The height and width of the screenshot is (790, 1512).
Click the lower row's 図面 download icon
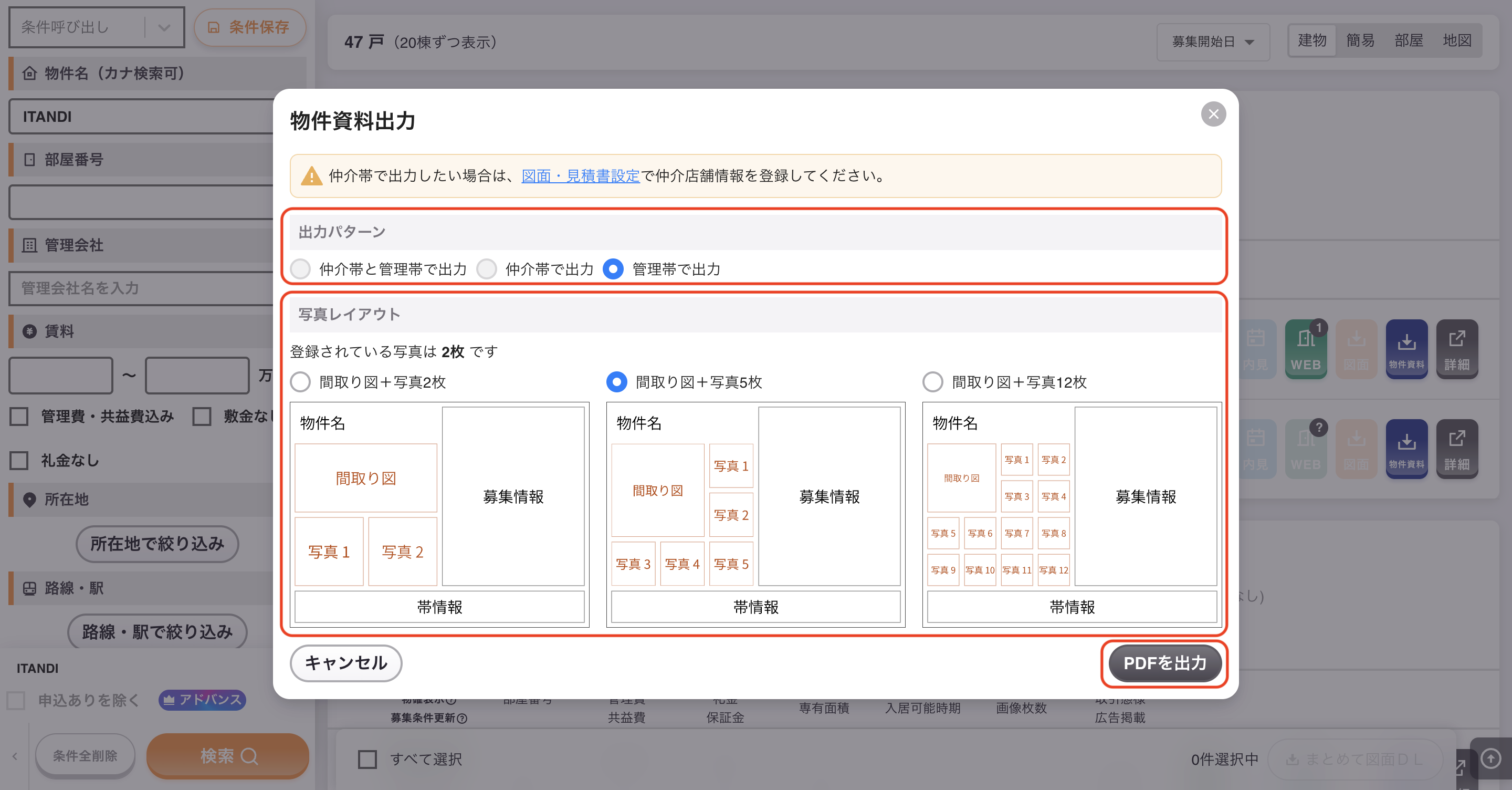(x=1356, y=449)
